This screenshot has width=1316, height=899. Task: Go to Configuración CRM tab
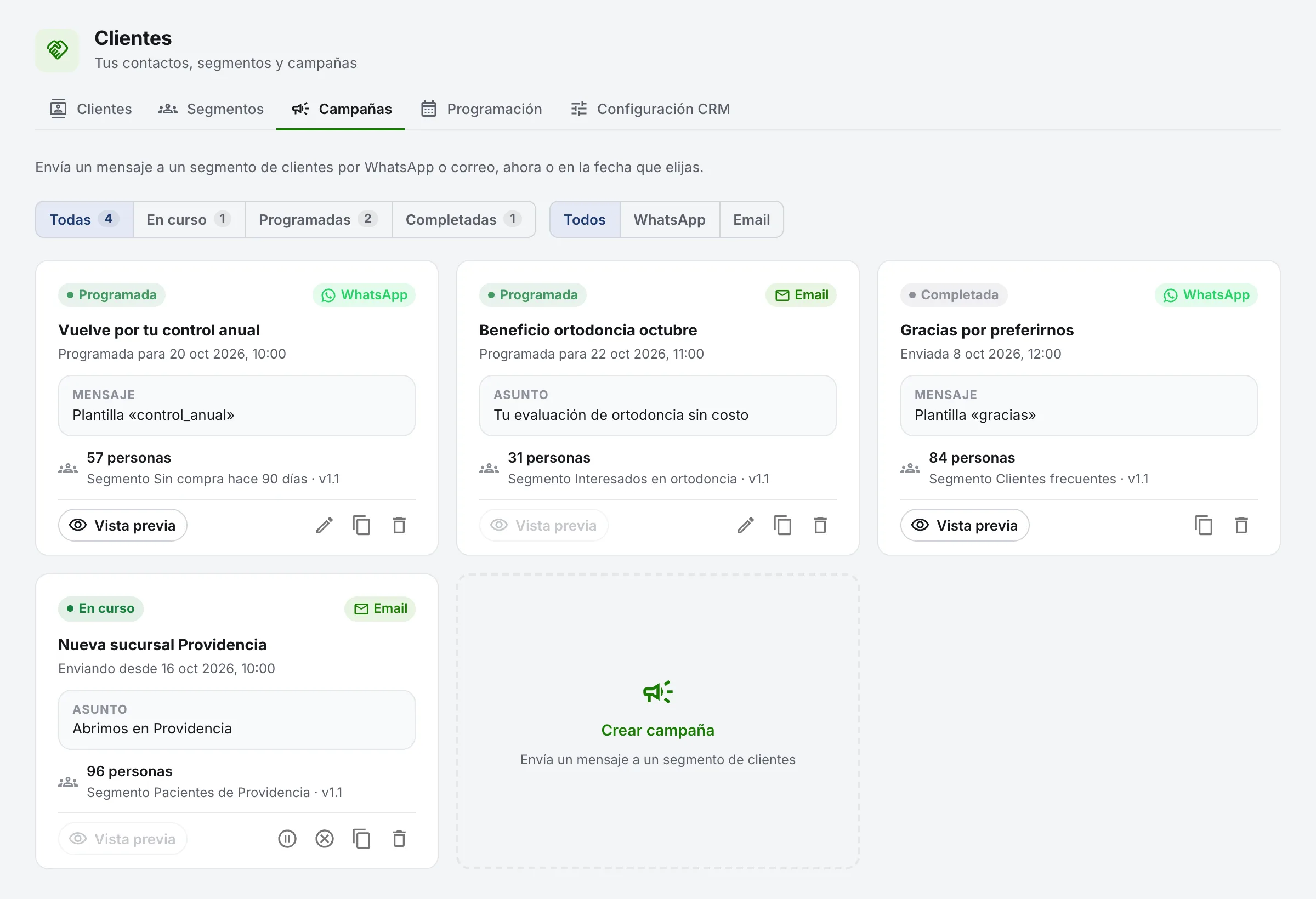click(x=650, y=109)
